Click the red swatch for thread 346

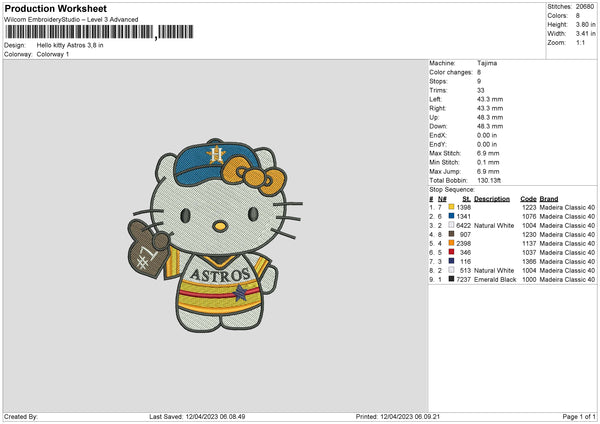(451, 252)
